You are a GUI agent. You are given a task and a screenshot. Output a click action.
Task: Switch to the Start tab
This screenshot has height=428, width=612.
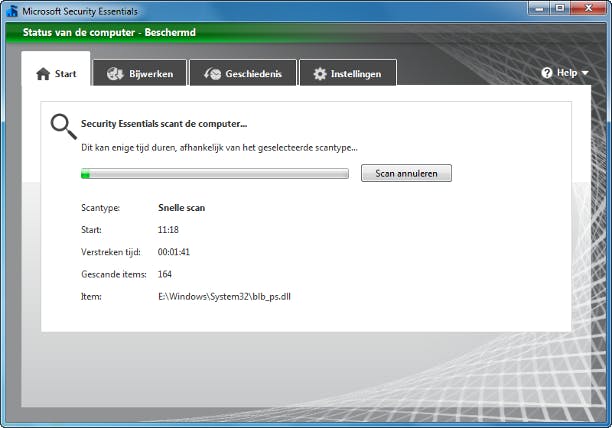(x=56, y=69)
